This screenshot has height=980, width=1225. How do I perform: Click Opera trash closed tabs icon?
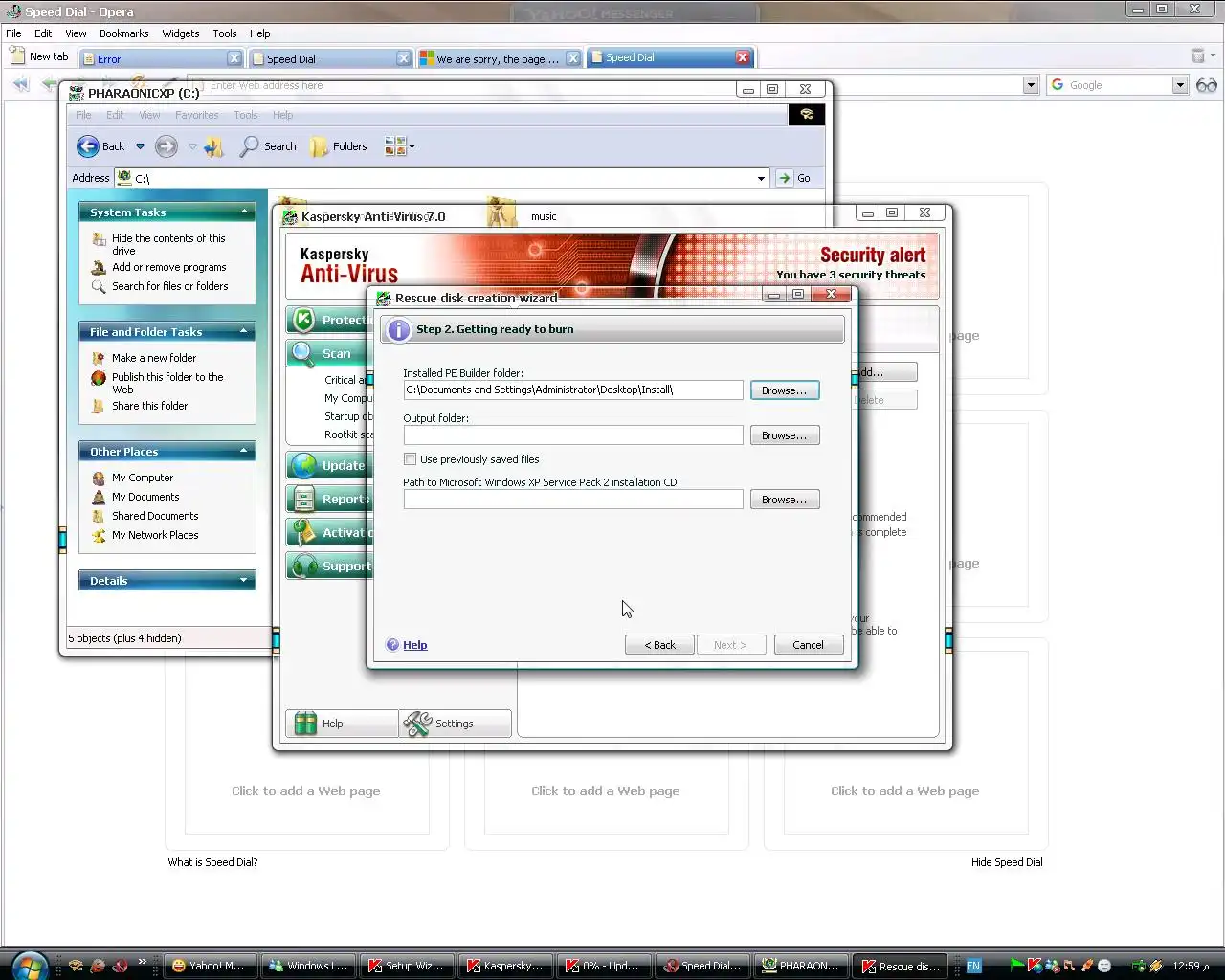(x=1197, y=56)
